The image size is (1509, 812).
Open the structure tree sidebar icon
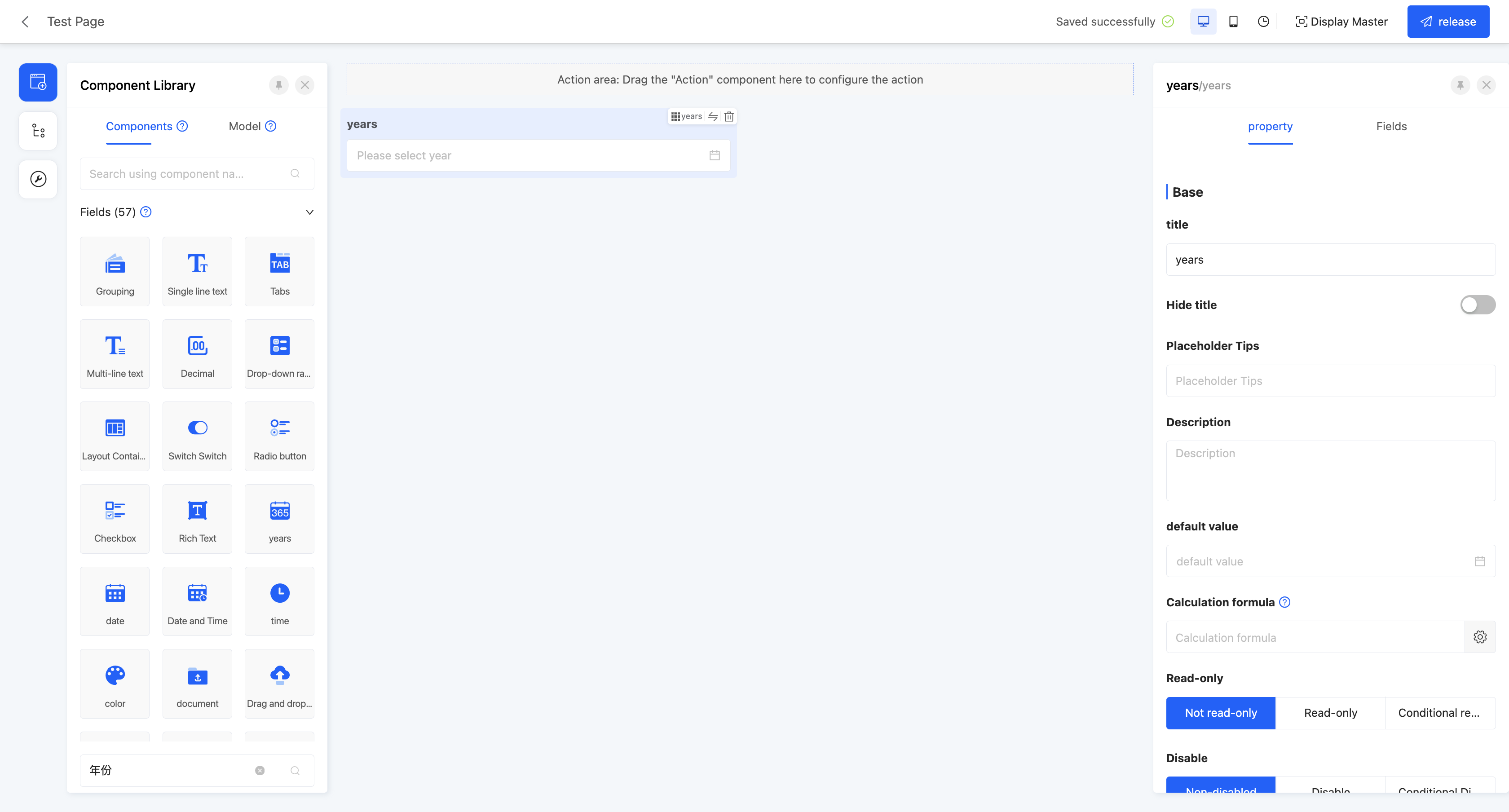pyautogui.click(x=38, y=131)
